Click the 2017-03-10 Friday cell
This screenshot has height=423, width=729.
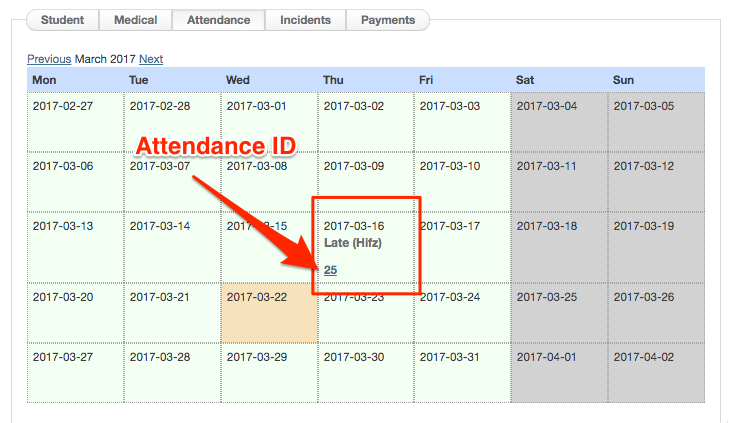(x=462, y=182)
